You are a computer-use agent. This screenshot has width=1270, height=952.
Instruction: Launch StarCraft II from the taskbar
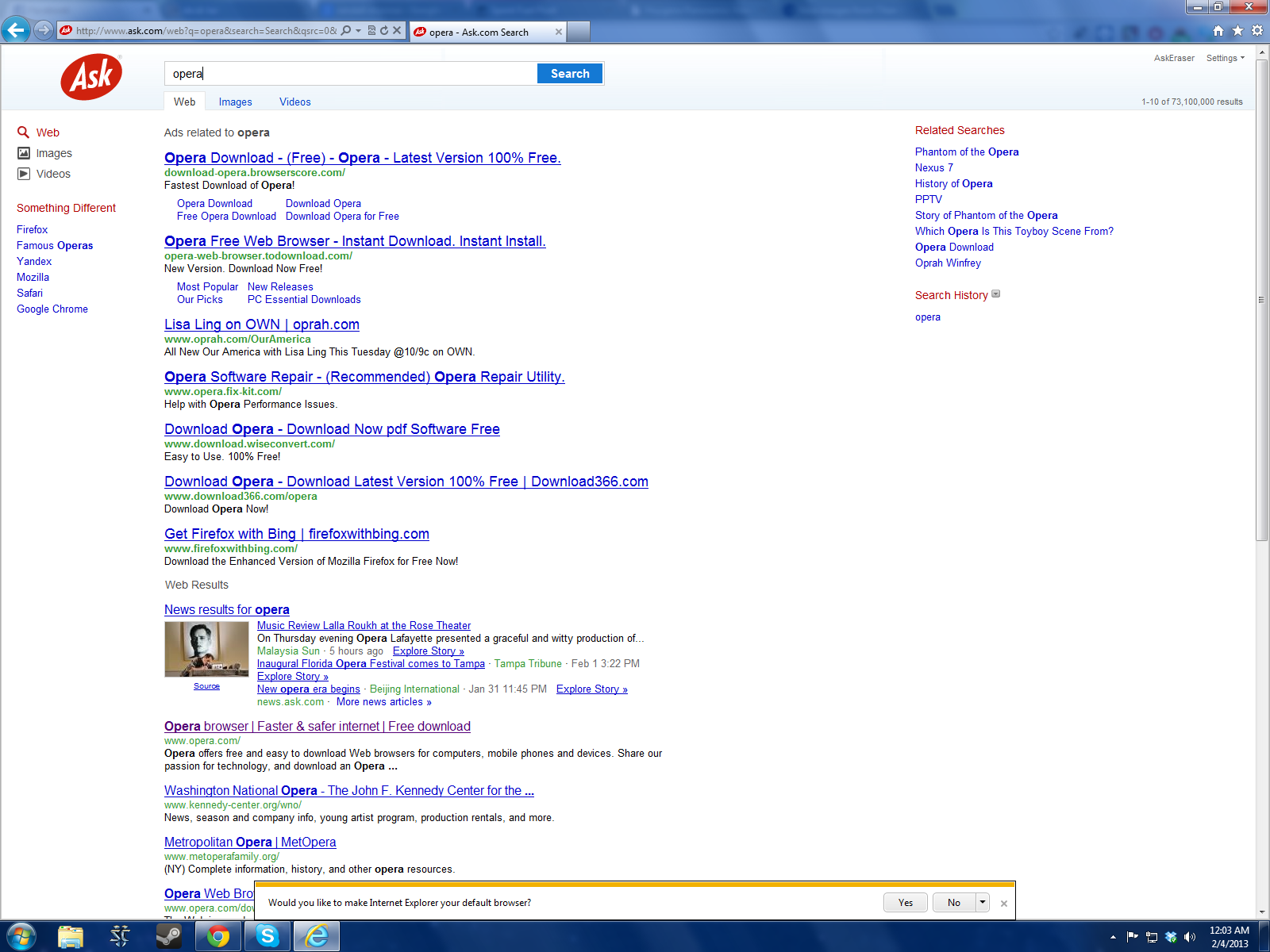point(120,937)
